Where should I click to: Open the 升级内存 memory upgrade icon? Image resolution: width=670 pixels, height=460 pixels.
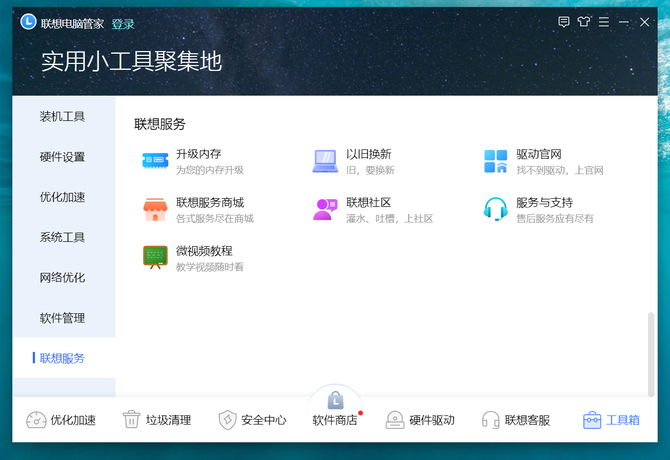pyautogui.click(x=155, y=160)
